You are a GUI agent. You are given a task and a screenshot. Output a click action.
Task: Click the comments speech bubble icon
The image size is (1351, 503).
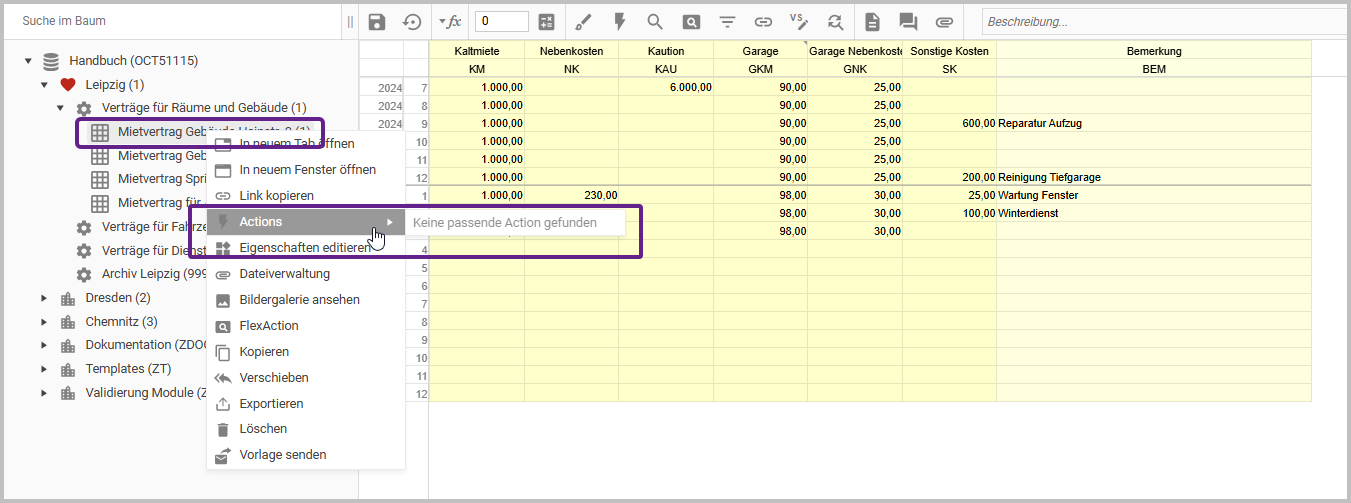908,22
